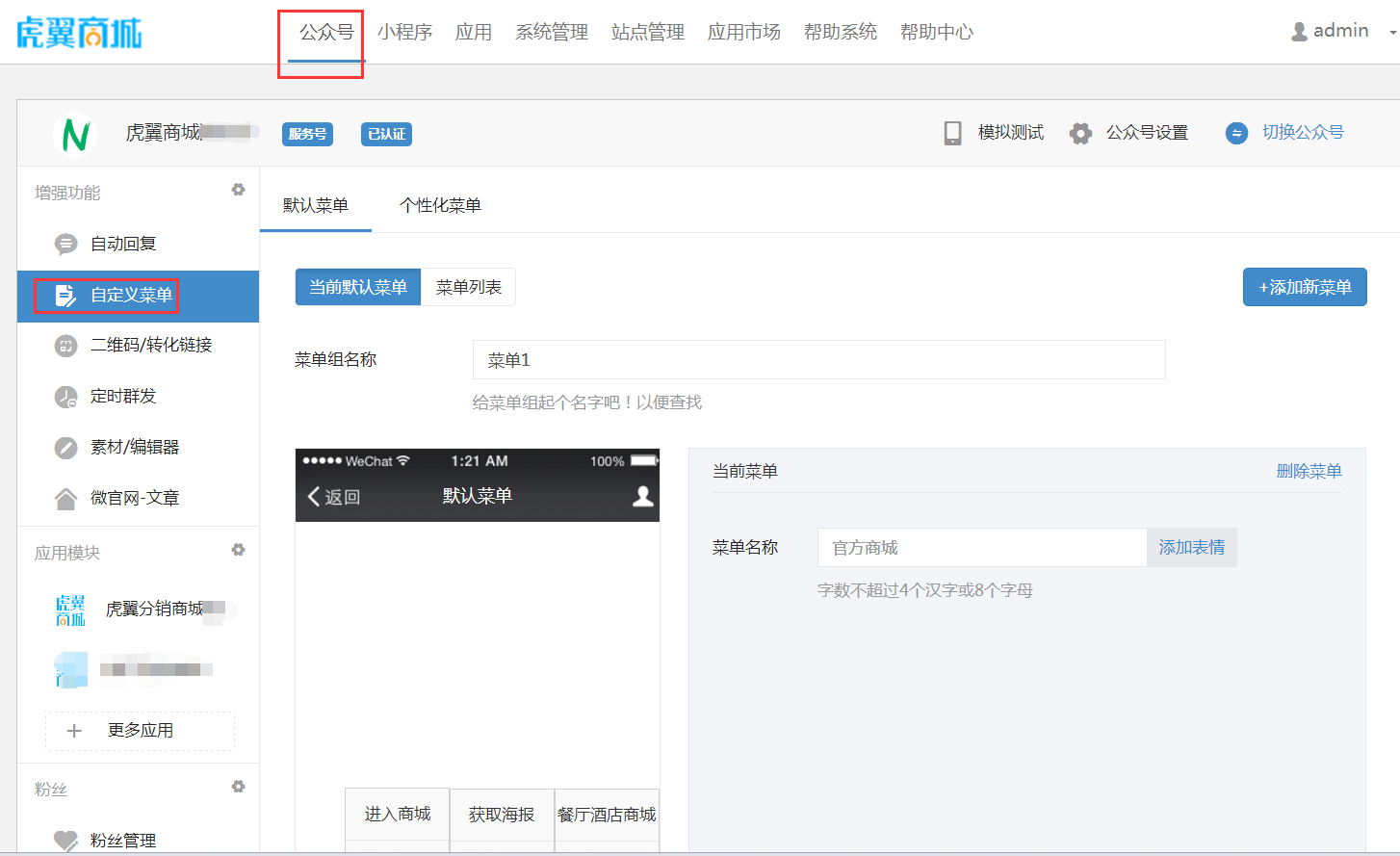Click the 自动回复 chat bubble icon
Image resolution: width=1400 pixels, height=856 pixels.
[65, 245]
